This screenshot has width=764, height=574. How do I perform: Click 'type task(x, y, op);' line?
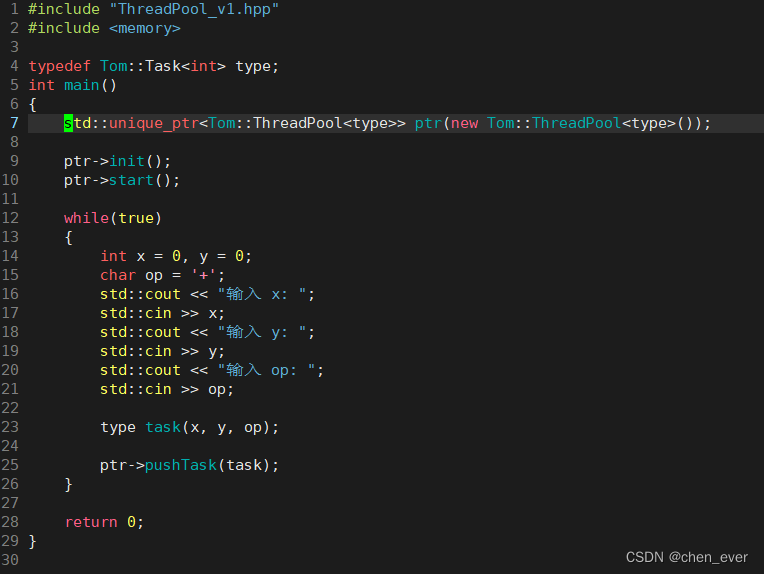[190, 427]
